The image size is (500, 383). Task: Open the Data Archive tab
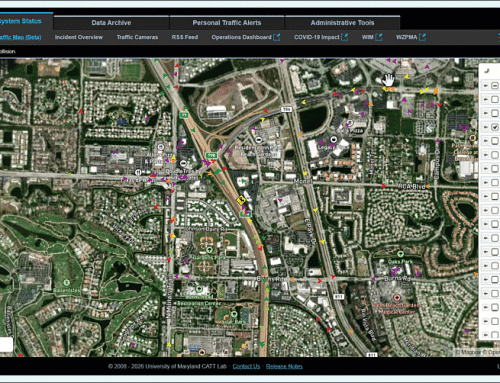tap(111, 23)
